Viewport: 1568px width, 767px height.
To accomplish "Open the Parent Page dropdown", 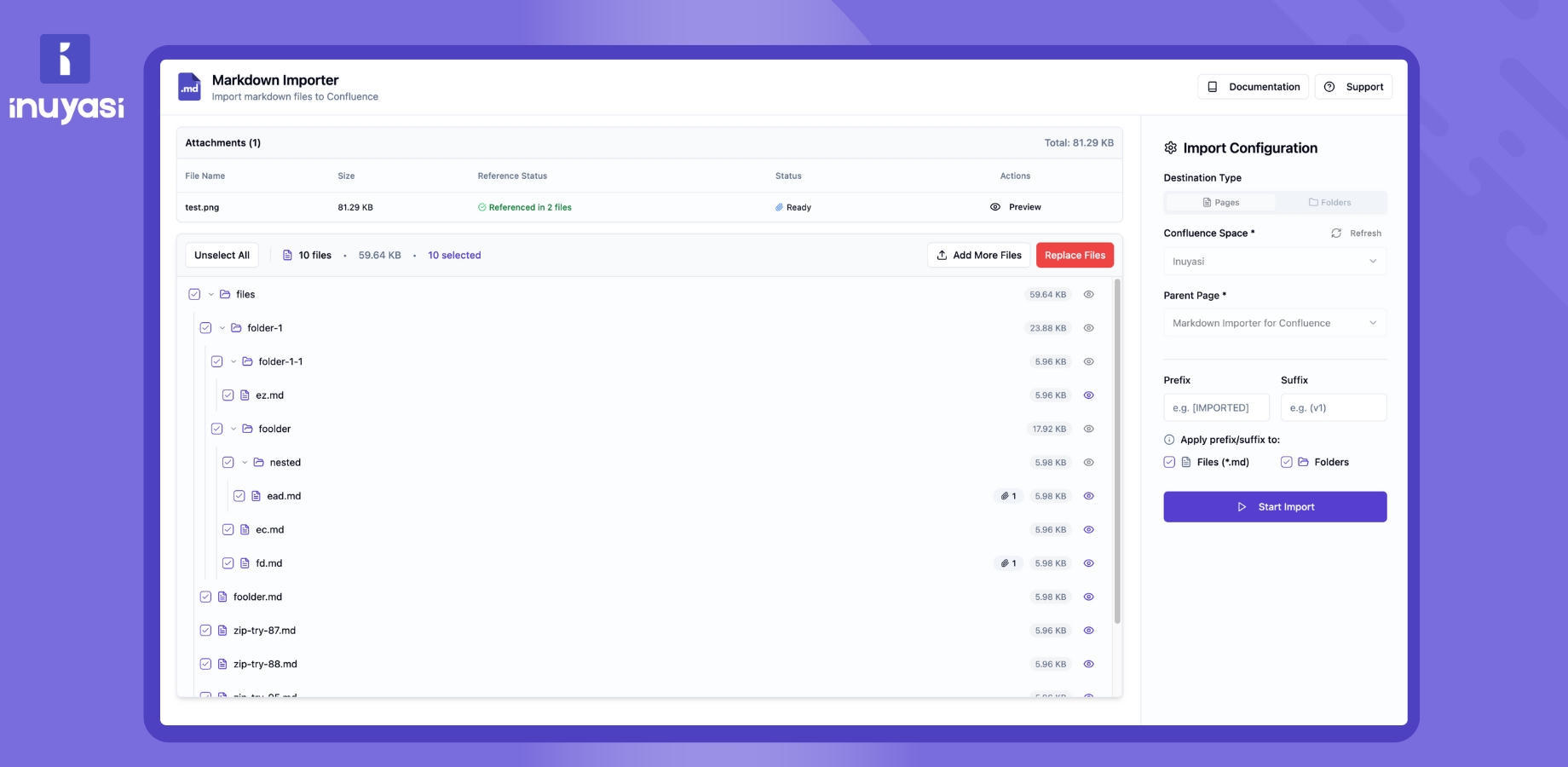I will pyautogui.click(x=1275, y=323).
